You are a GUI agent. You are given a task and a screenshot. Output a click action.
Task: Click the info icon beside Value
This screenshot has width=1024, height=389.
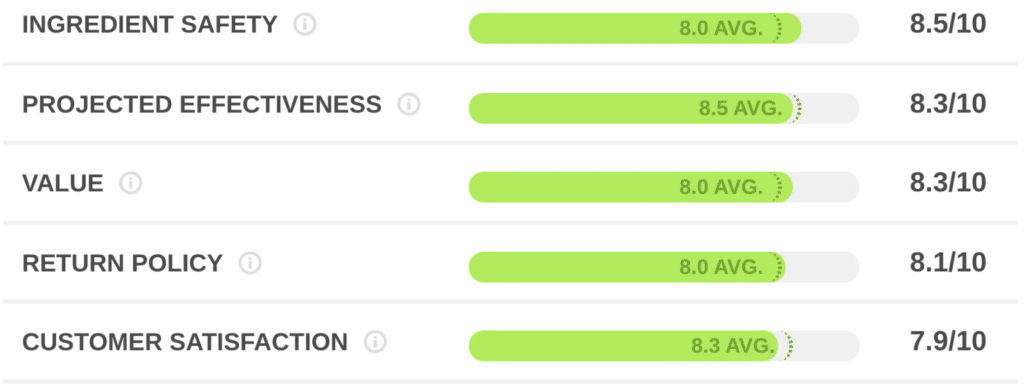click(x=131, y=183)
